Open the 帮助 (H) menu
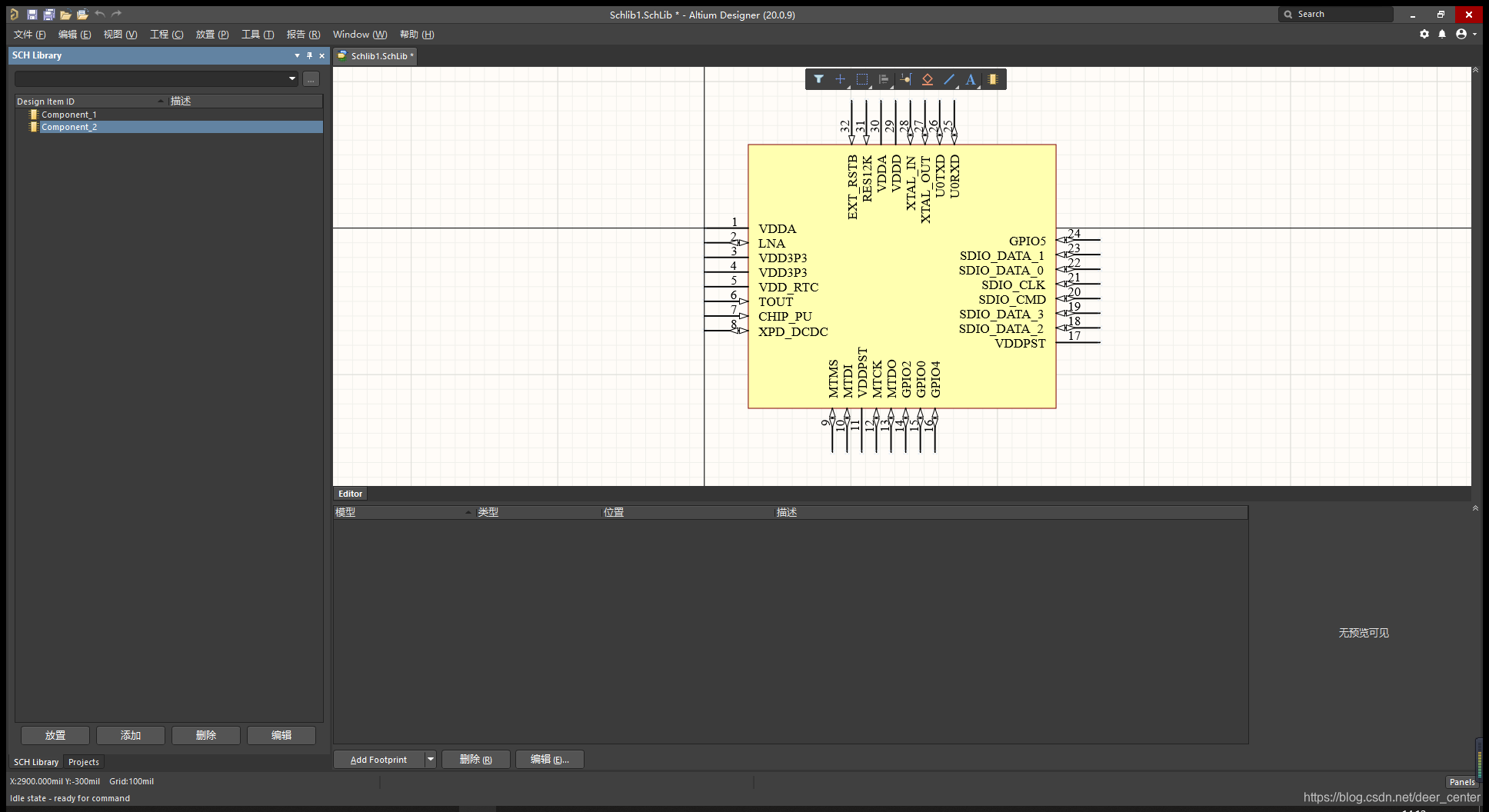 (x=417, y=35)
